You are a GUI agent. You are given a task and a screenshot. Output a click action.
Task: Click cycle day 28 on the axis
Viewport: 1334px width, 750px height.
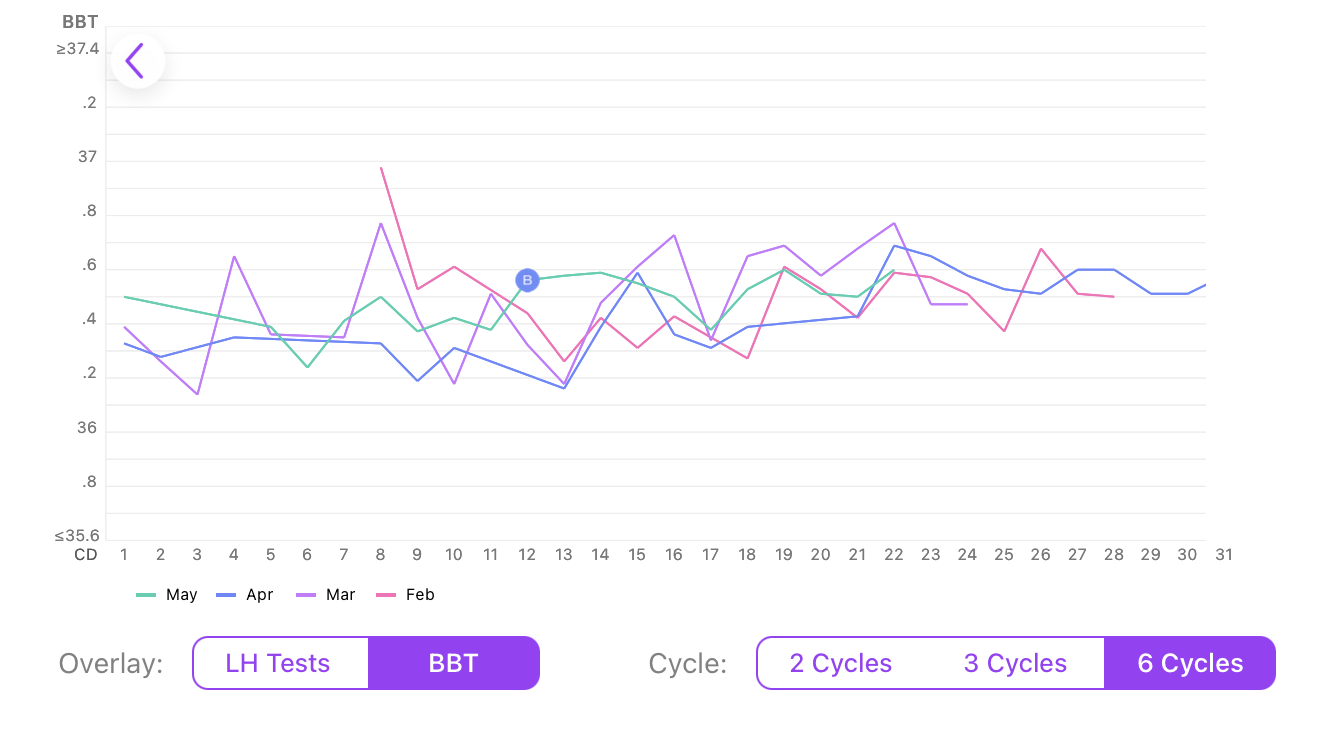click(1114, 555)
